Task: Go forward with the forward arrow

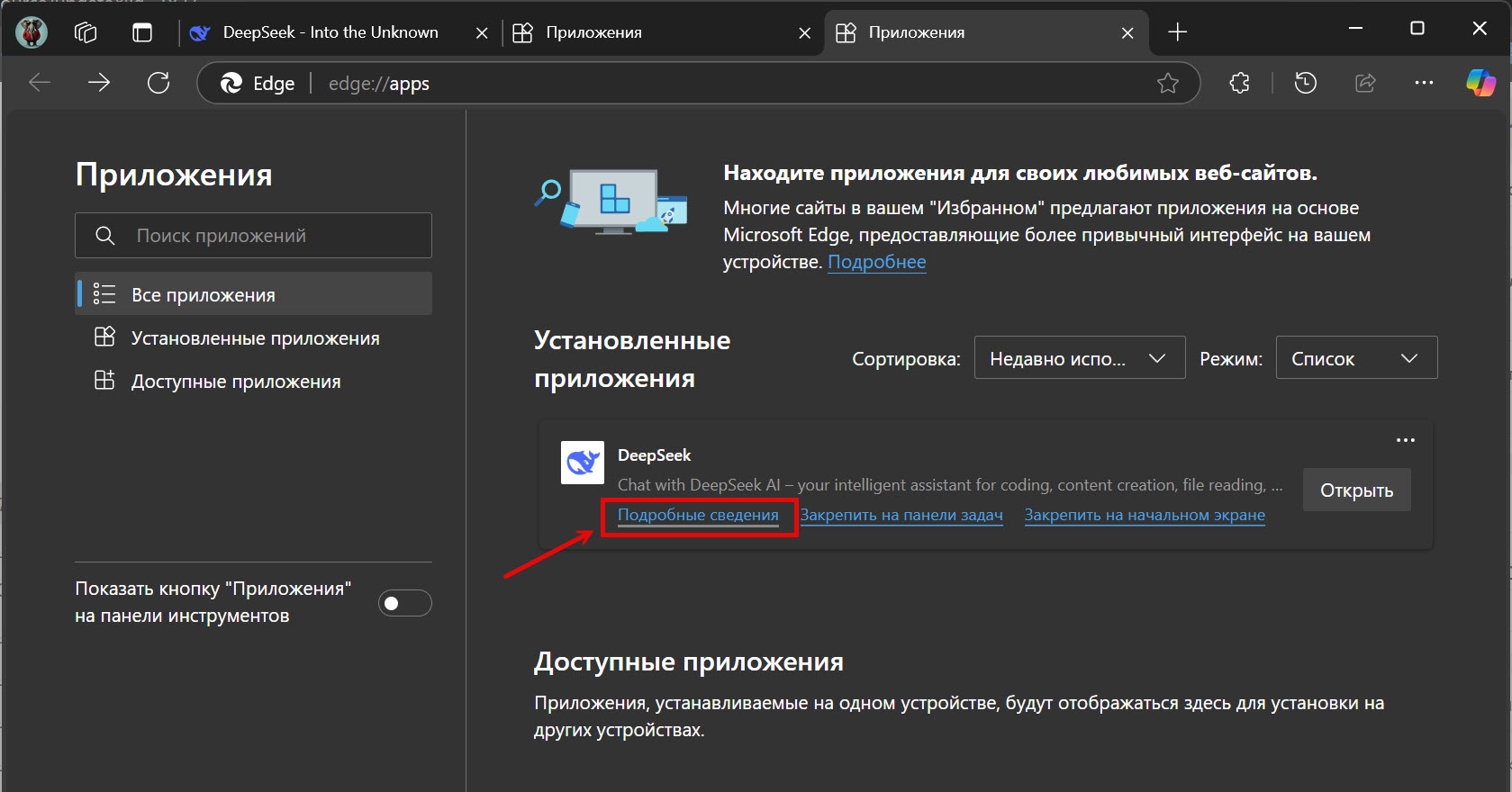Action: click(99, 83)
